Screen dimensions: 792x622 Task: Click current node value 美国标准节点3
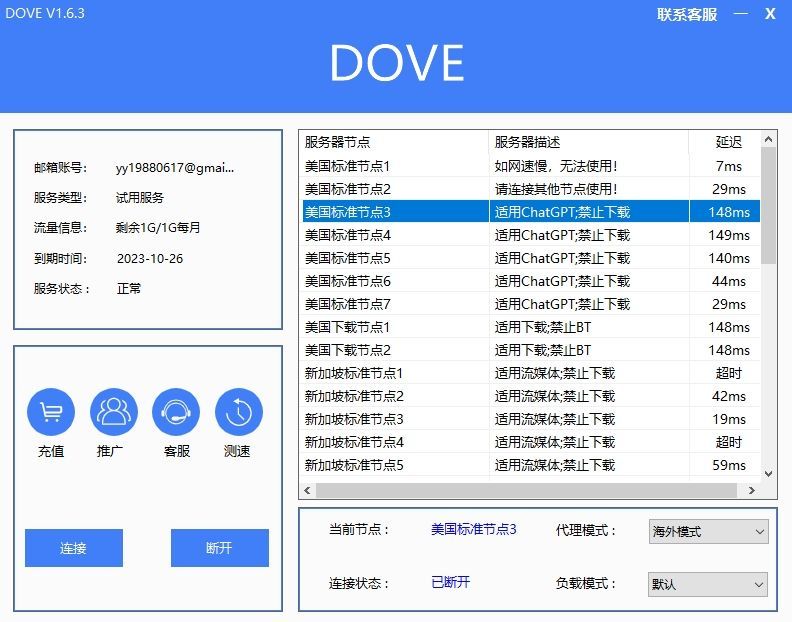click(x=474, y=529)
